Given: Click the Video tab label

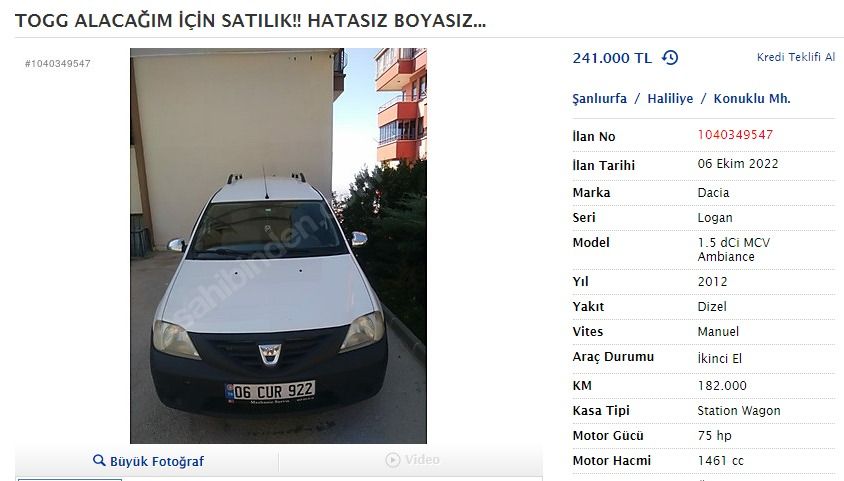Looking at the screenshot, I should (x=422, y=460).
